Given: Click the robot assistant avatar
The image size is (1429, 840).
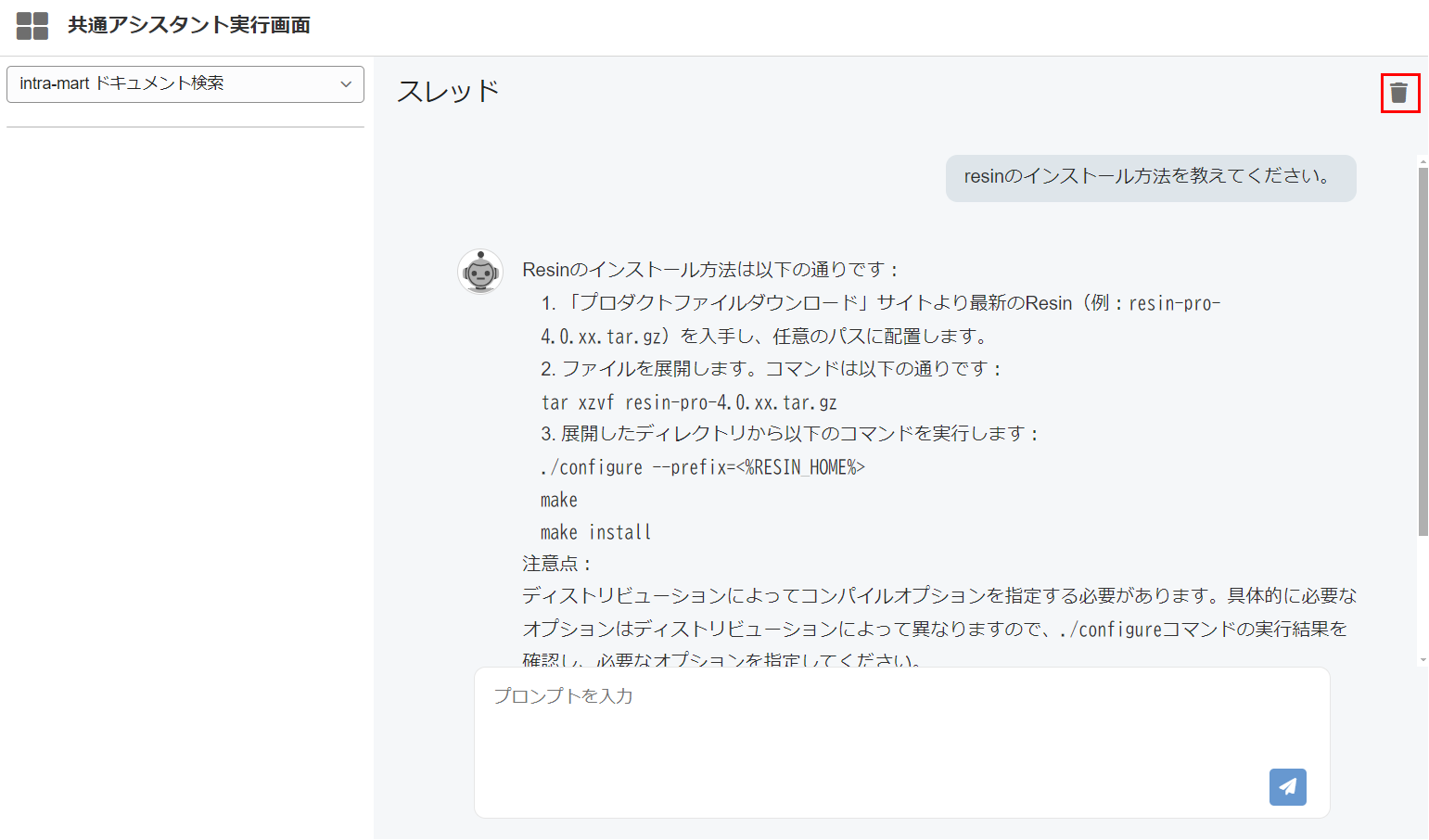Looking at the screenshot, I should point(480,272).
